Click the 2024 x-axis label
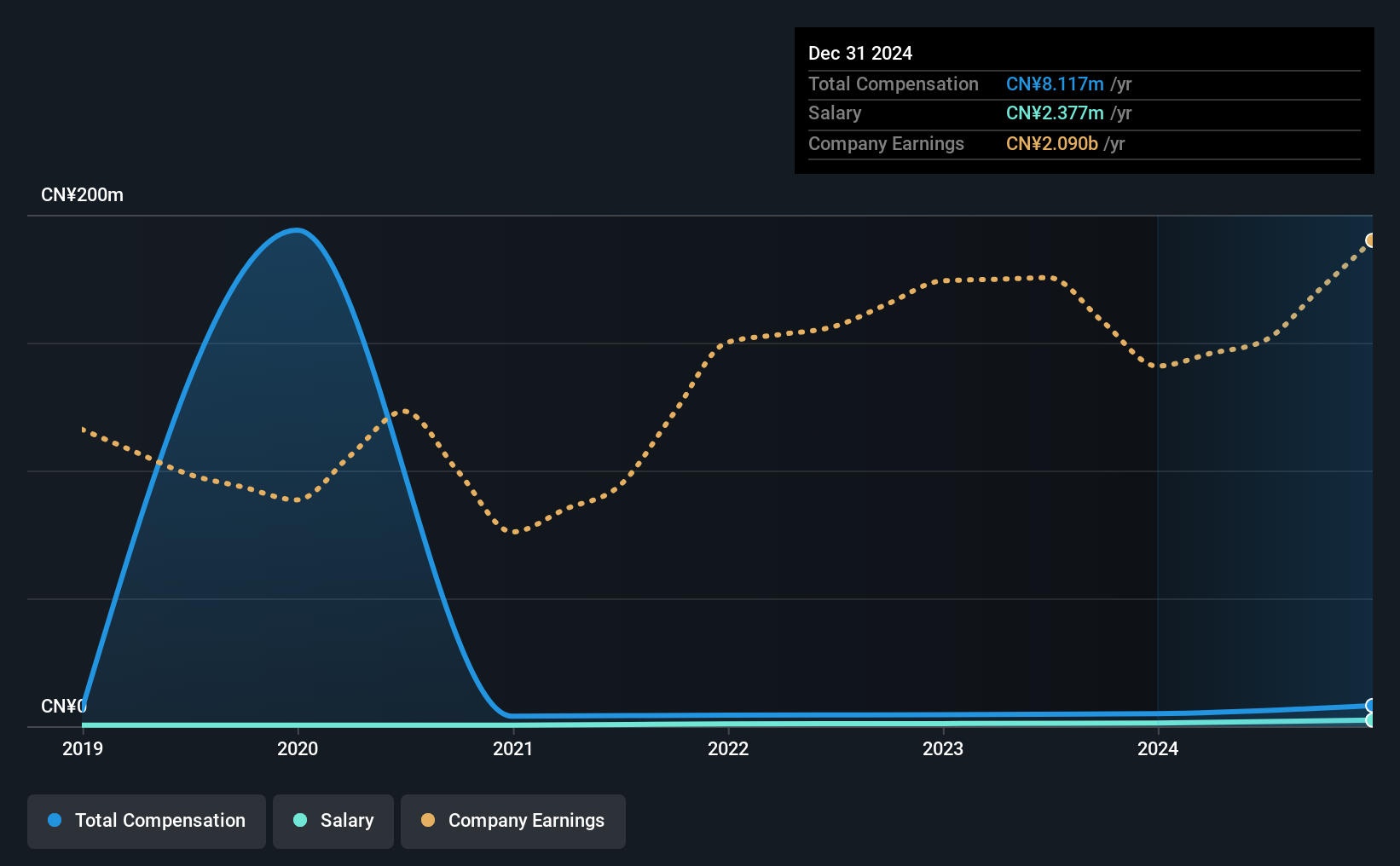Image resolution: width=1400 pixels, height=866 pixels. click(1158, 748)
